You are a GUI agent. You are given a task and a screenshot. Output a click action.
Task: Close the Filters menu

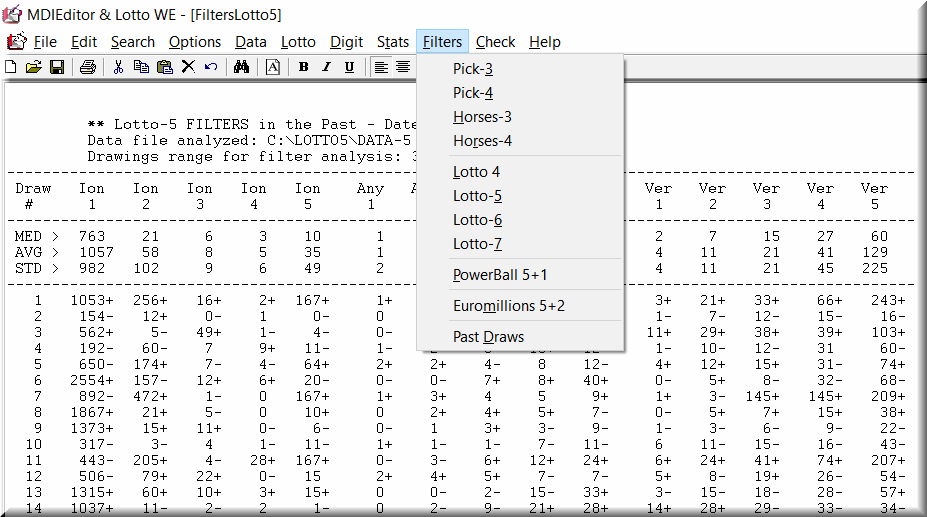442,42
